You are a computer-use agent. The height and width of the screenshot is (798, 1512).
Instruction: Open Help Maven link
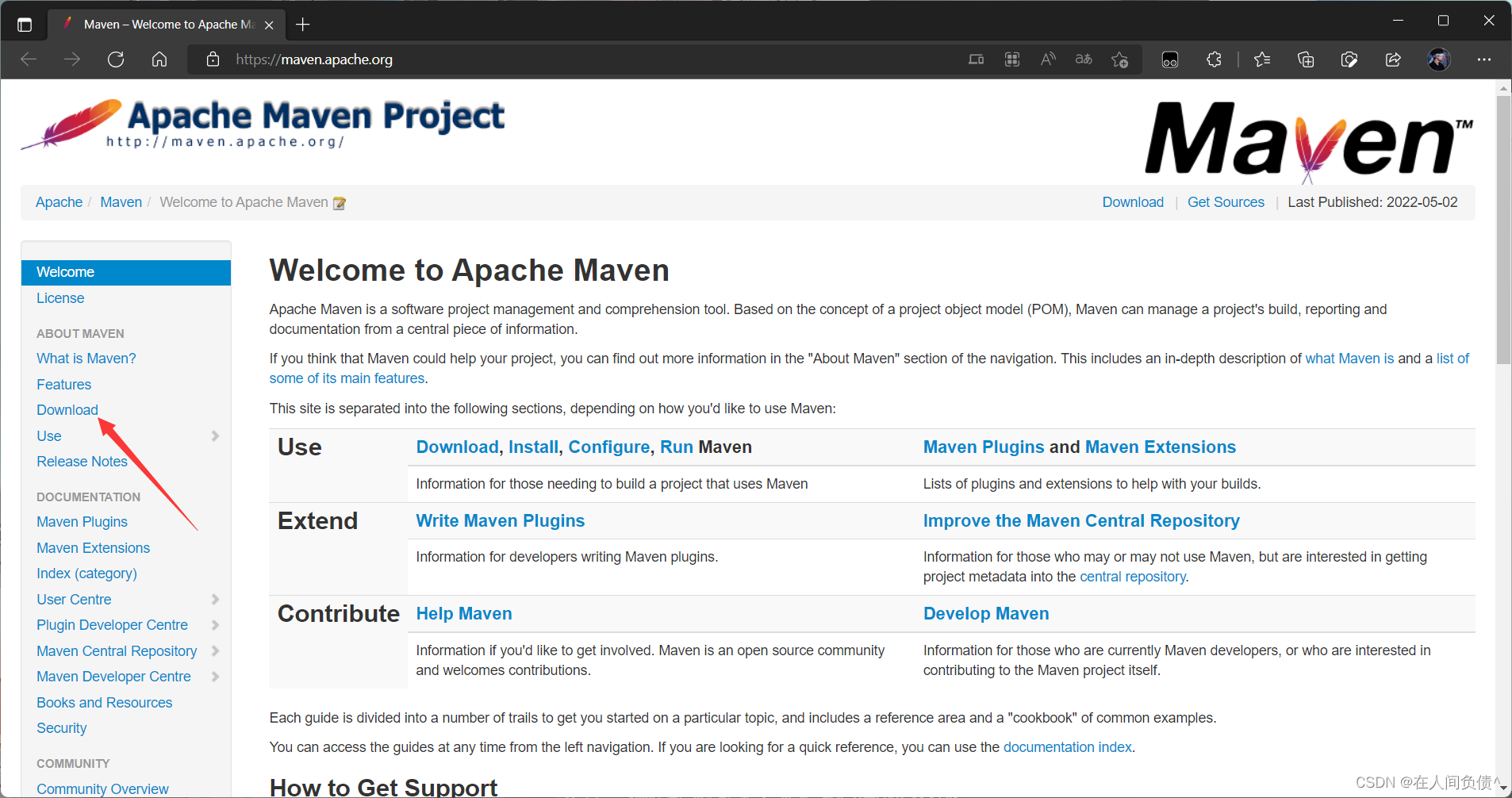pyautogui.click(x=464, y=614)
